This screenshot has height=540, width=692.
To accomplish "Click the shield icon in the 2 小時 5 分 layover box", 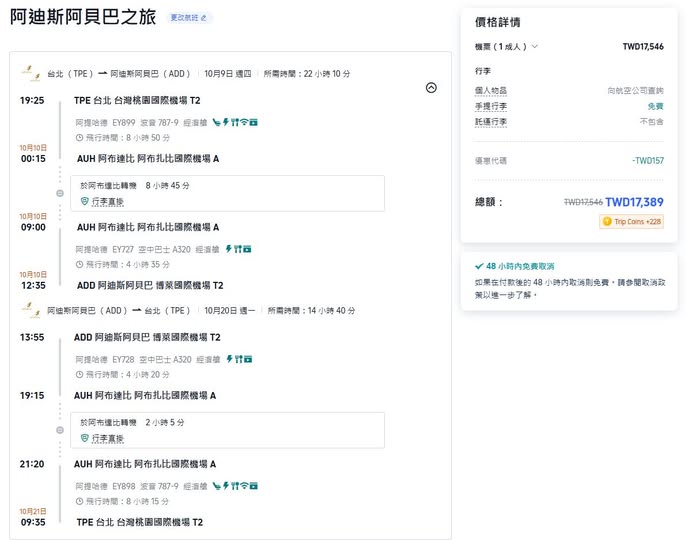I will [85, 438].
